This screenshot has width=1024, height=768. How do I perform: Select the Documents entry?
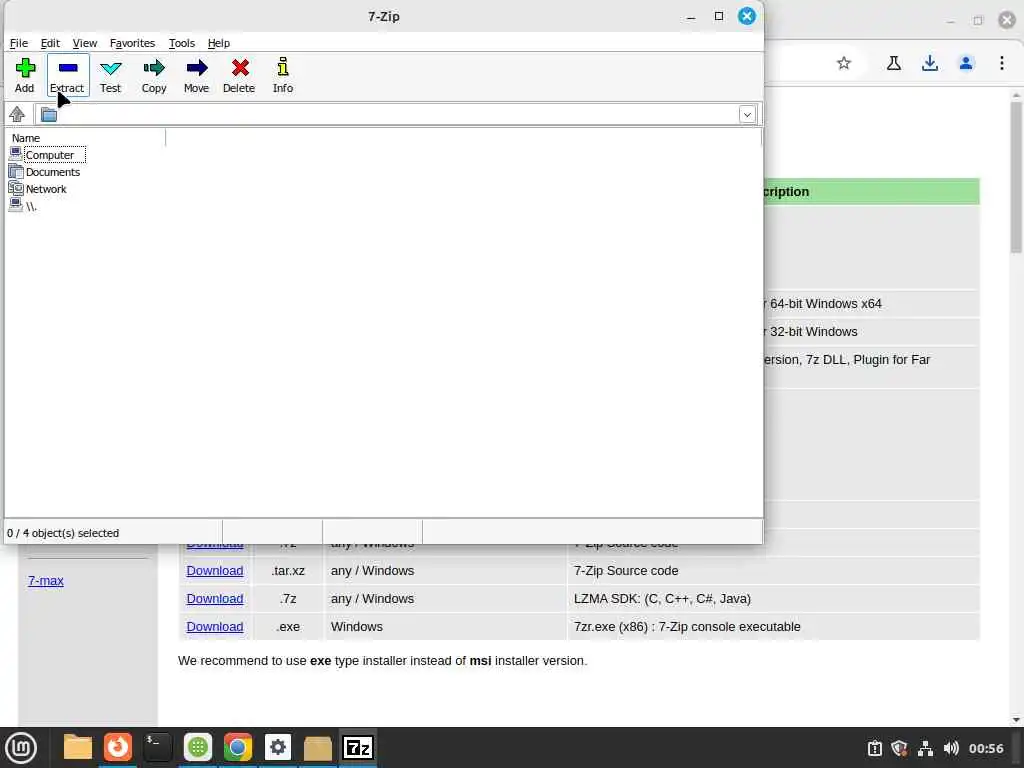(53, 172)
